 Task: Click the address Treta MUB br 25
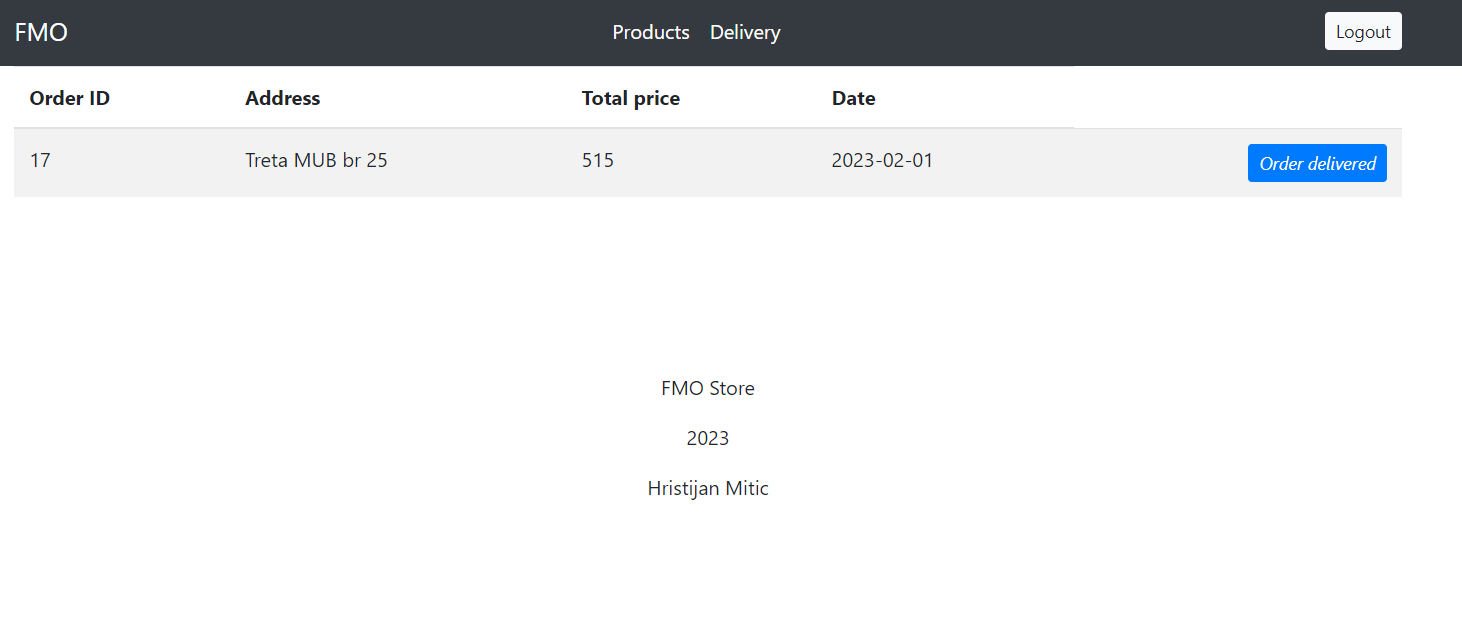pos(316,160)
